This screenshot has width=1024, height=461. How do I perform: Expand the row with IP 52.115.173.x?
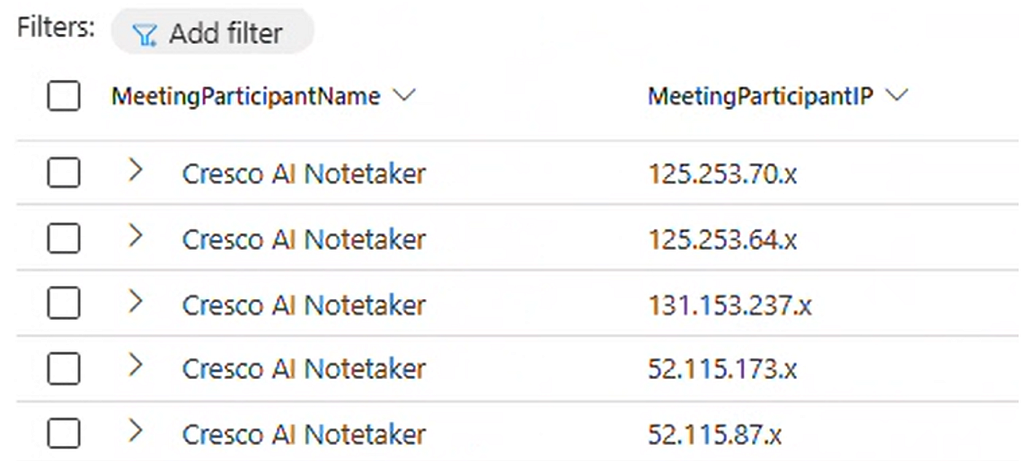[x=135, y=365]
